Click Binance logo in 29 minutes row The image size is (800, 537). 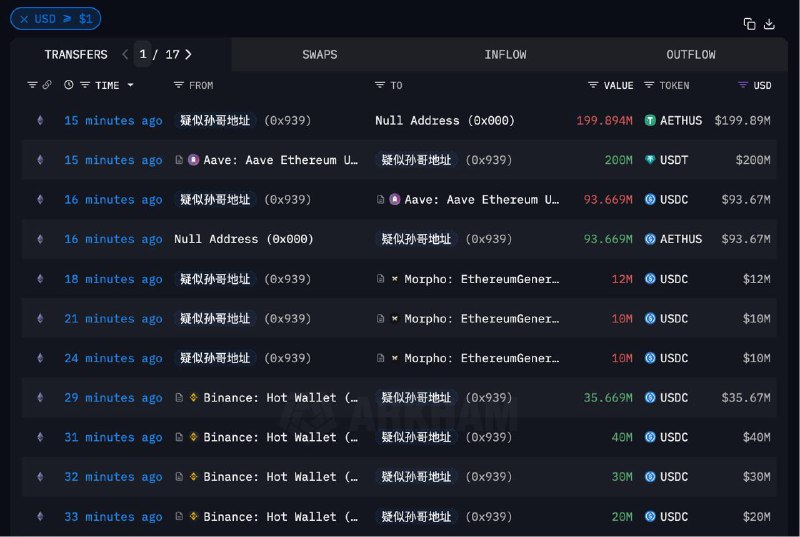[193, 397]
